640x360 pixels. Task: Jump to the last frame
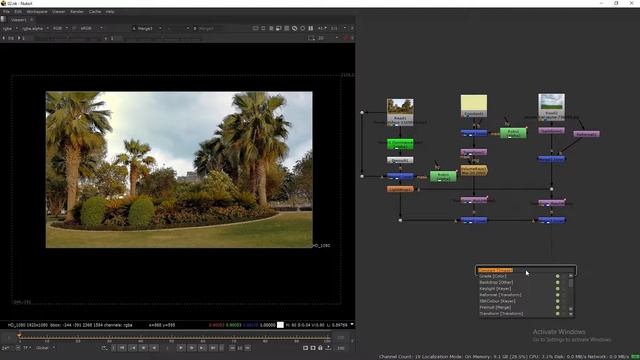coord(213,348)
